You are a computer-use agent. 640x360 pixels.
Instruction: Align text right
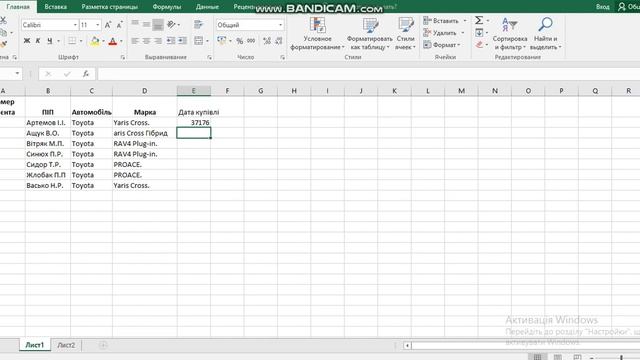158,41
